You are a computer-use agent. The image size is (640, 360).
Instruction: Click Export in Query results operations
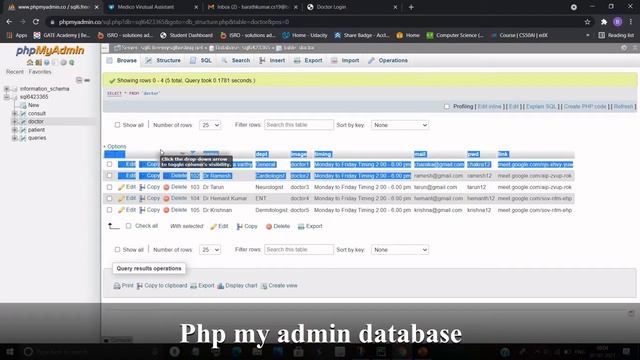point(202,286)
